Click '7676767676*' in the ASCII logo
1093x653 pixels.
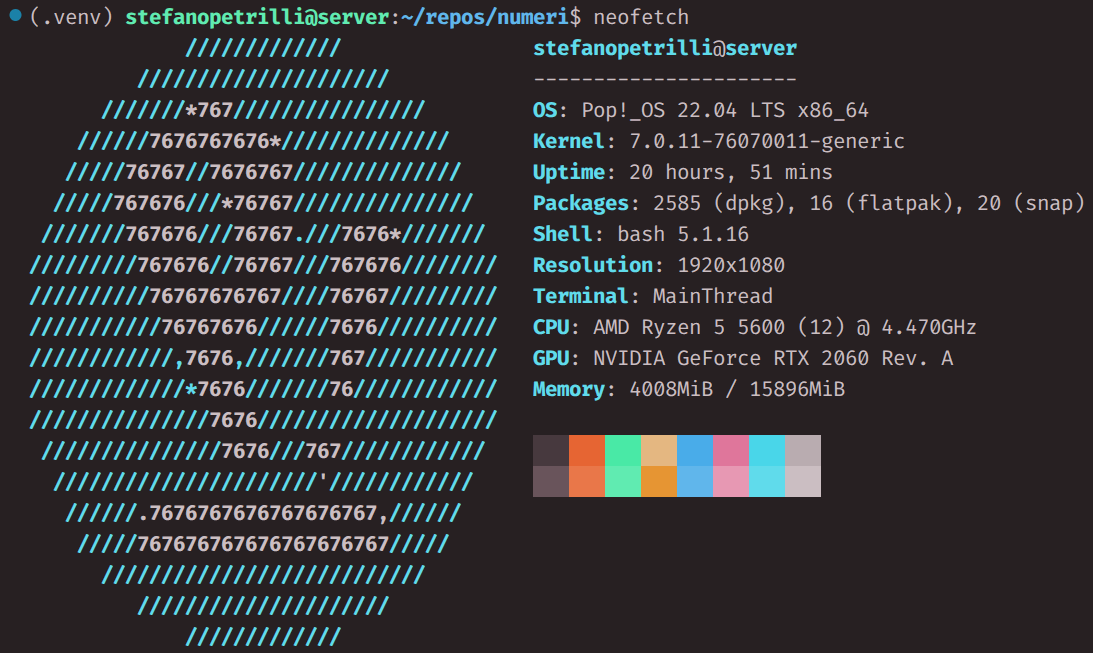[215, 141]
